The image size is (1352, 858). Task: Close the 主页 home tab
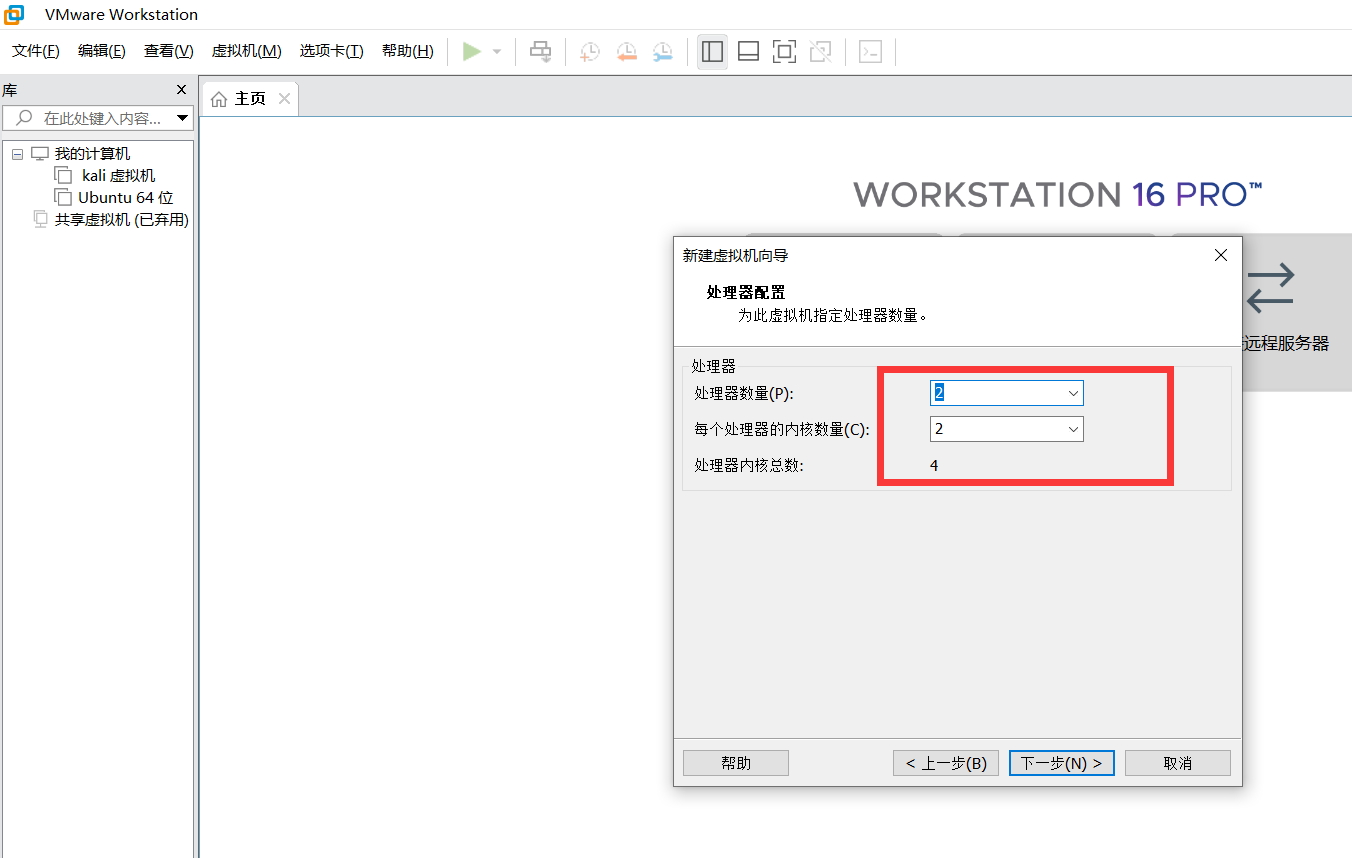click(x=284, y=98)
